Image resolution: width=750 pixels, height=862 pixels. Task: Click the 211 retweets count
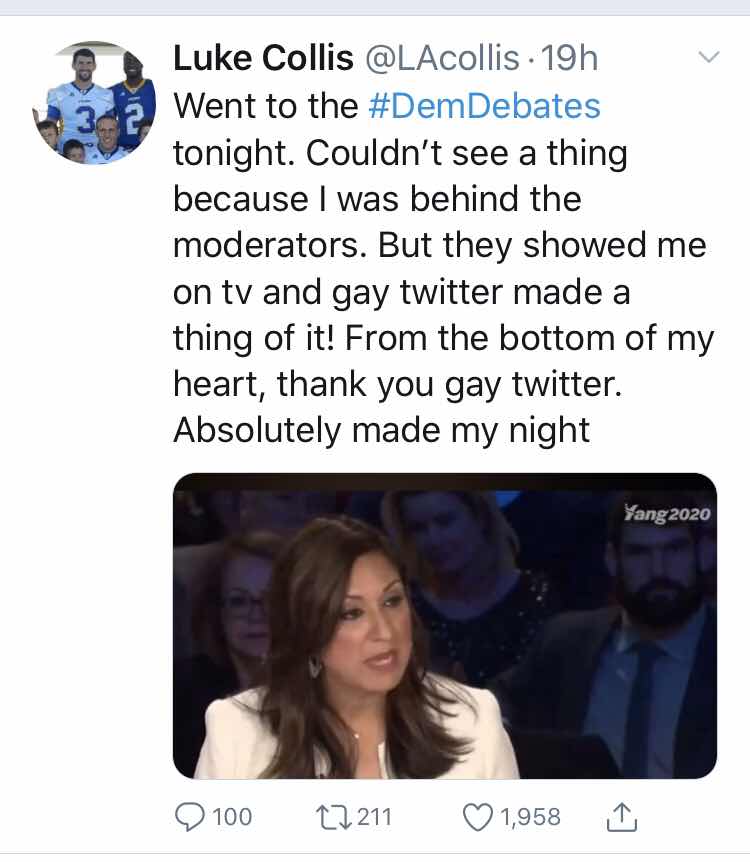pyautogui.click(x=374, y=817)
